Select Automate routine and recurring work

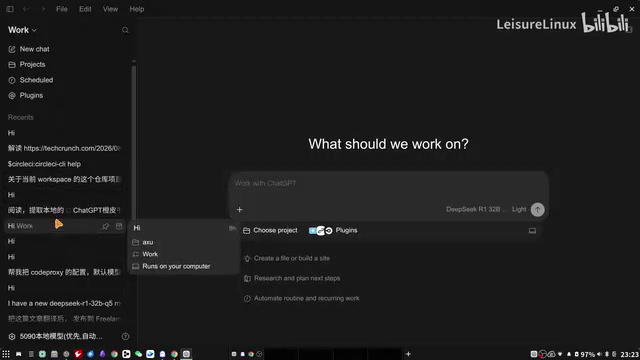click(x=302, y=298)
